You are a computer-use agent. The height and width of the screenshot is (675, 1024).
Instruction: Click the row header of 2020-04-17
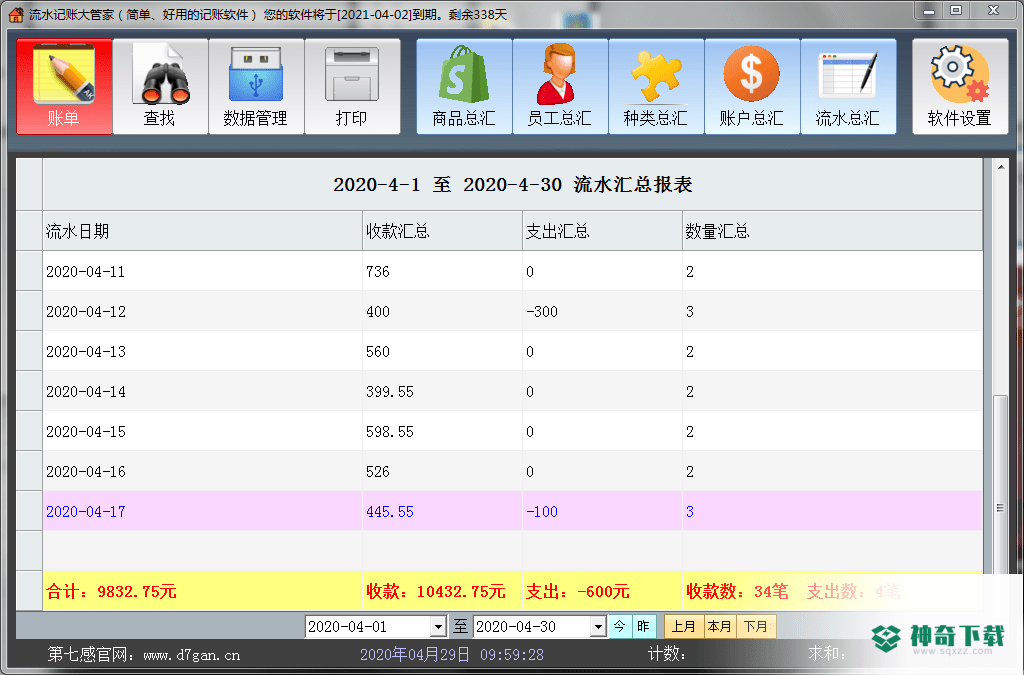tap(29, 511)
